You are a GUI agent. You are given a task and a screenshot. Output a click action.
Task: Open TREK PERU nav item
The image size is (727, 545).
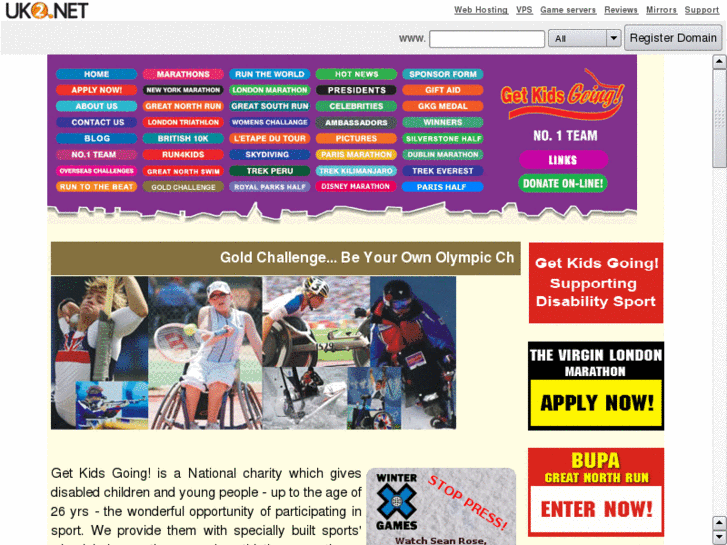(x=269, y=171)
